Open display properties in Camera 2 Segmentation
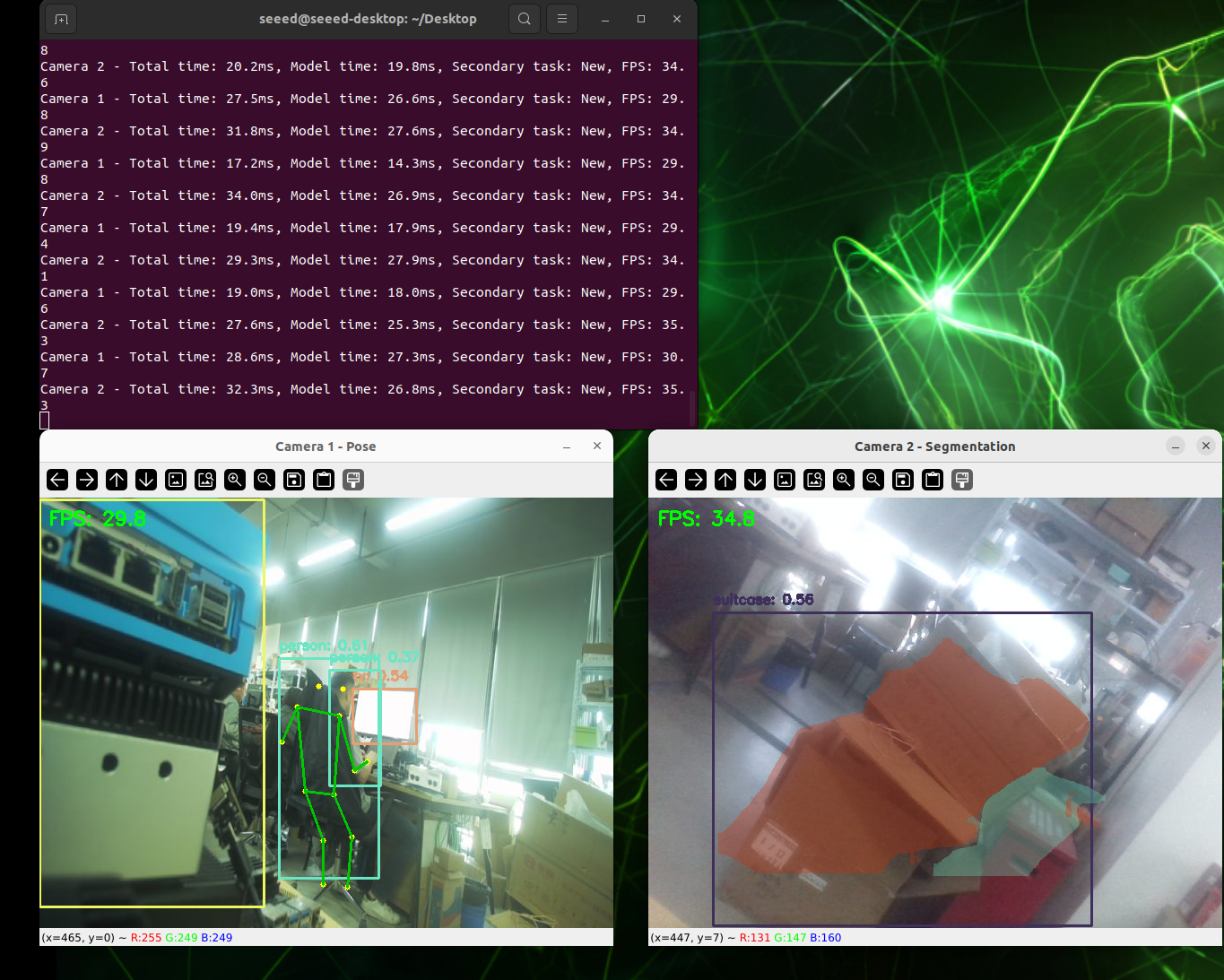The width and height of the screenshot is (1224, 980). [962, 480]
